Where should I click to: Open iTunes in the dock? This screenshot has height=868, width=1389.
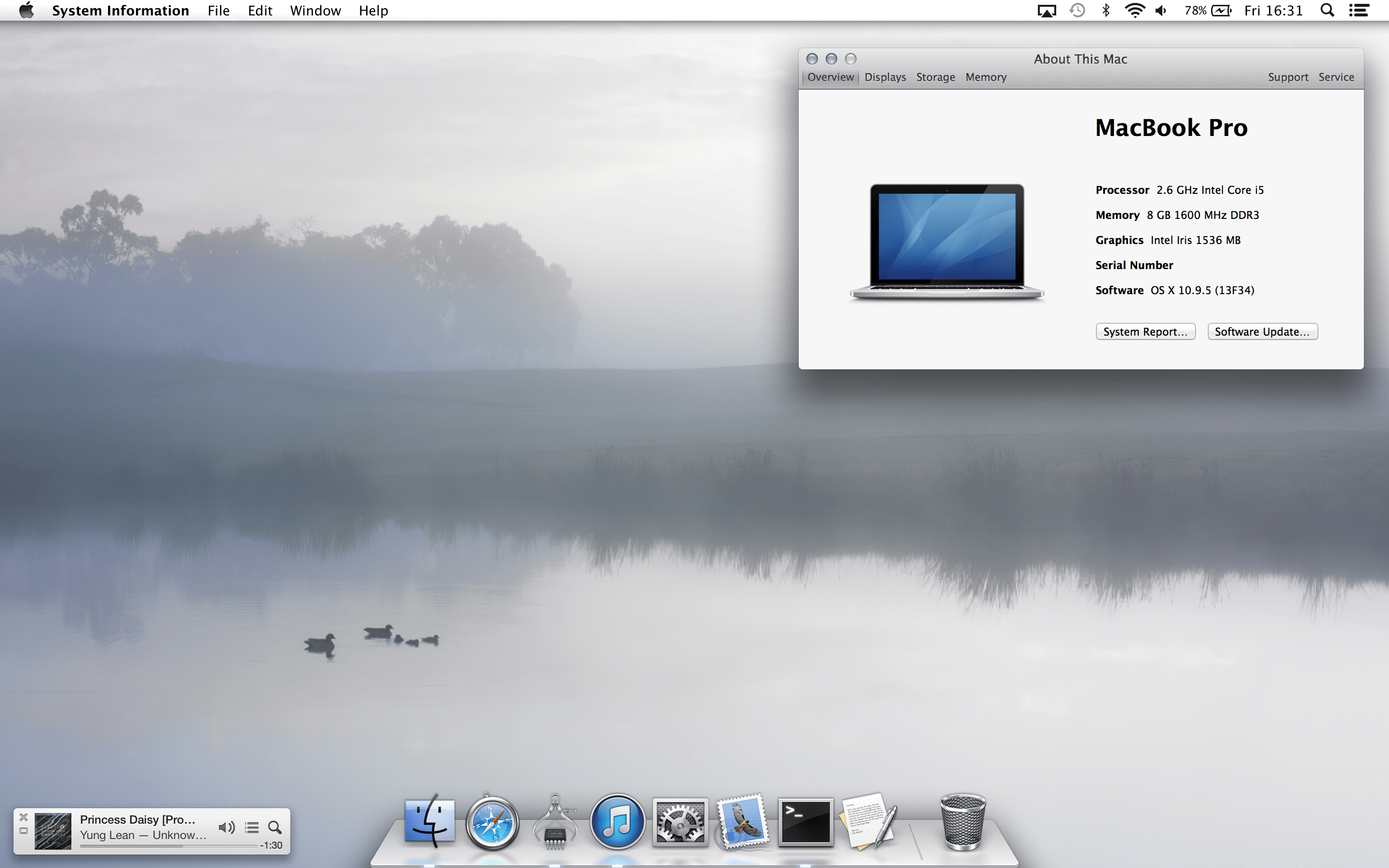[618, 823]
